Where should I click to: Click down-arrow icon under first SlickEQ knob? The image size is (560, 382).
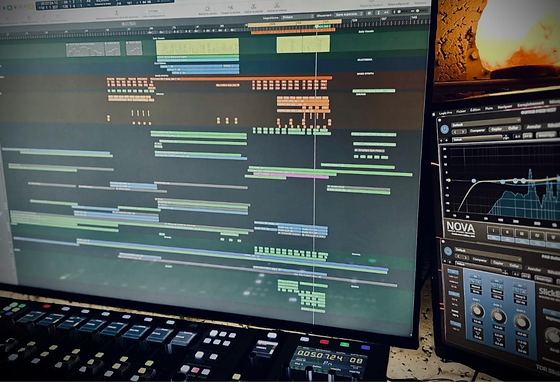tap(478, 334)
